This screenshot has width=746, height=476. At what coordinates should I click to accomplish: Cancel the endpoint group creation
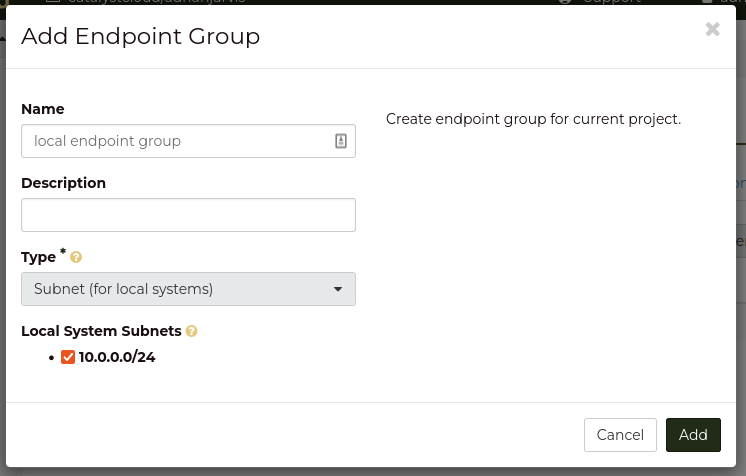click(620, 435)
